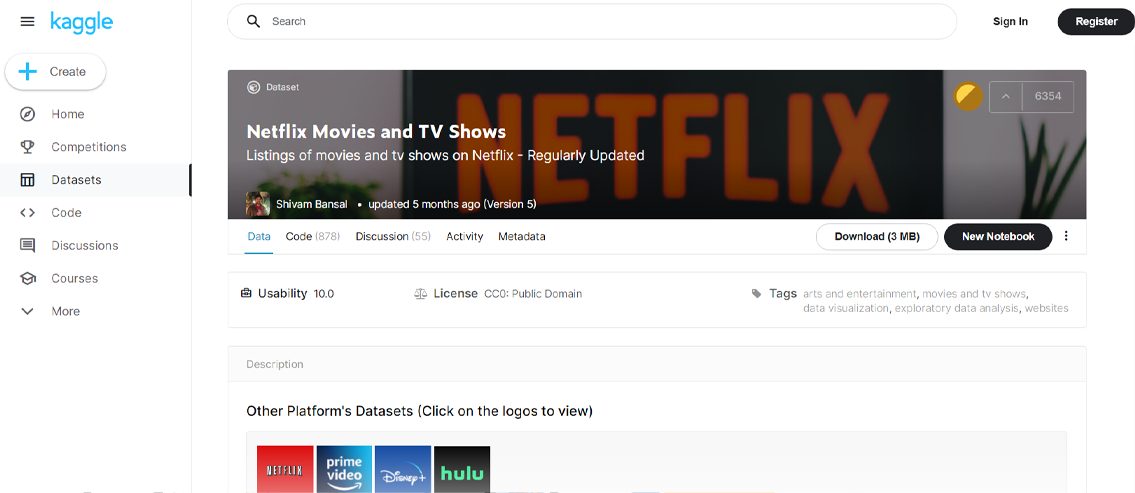Viewport: 1135px width, 493px height.
Task: Open the Hulu logo dataset
Action: point(462,469)
